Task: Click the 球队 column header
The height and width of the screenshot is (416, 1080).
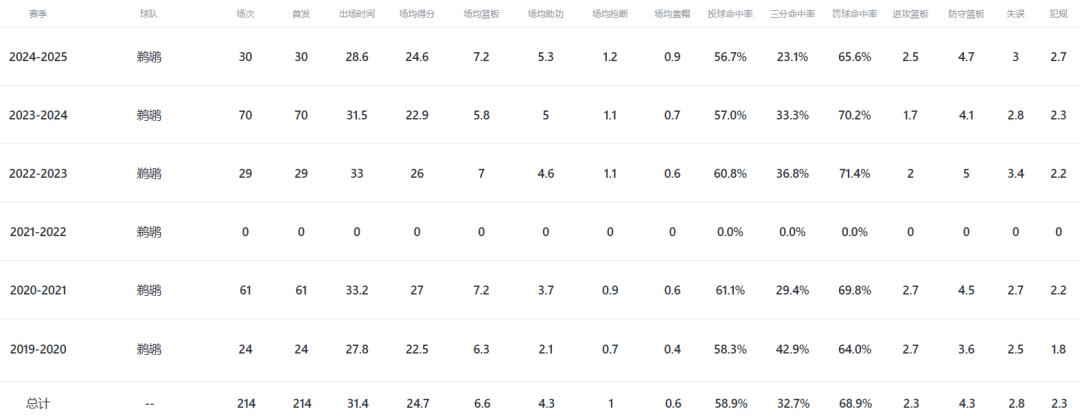Action: coord(149,15)
